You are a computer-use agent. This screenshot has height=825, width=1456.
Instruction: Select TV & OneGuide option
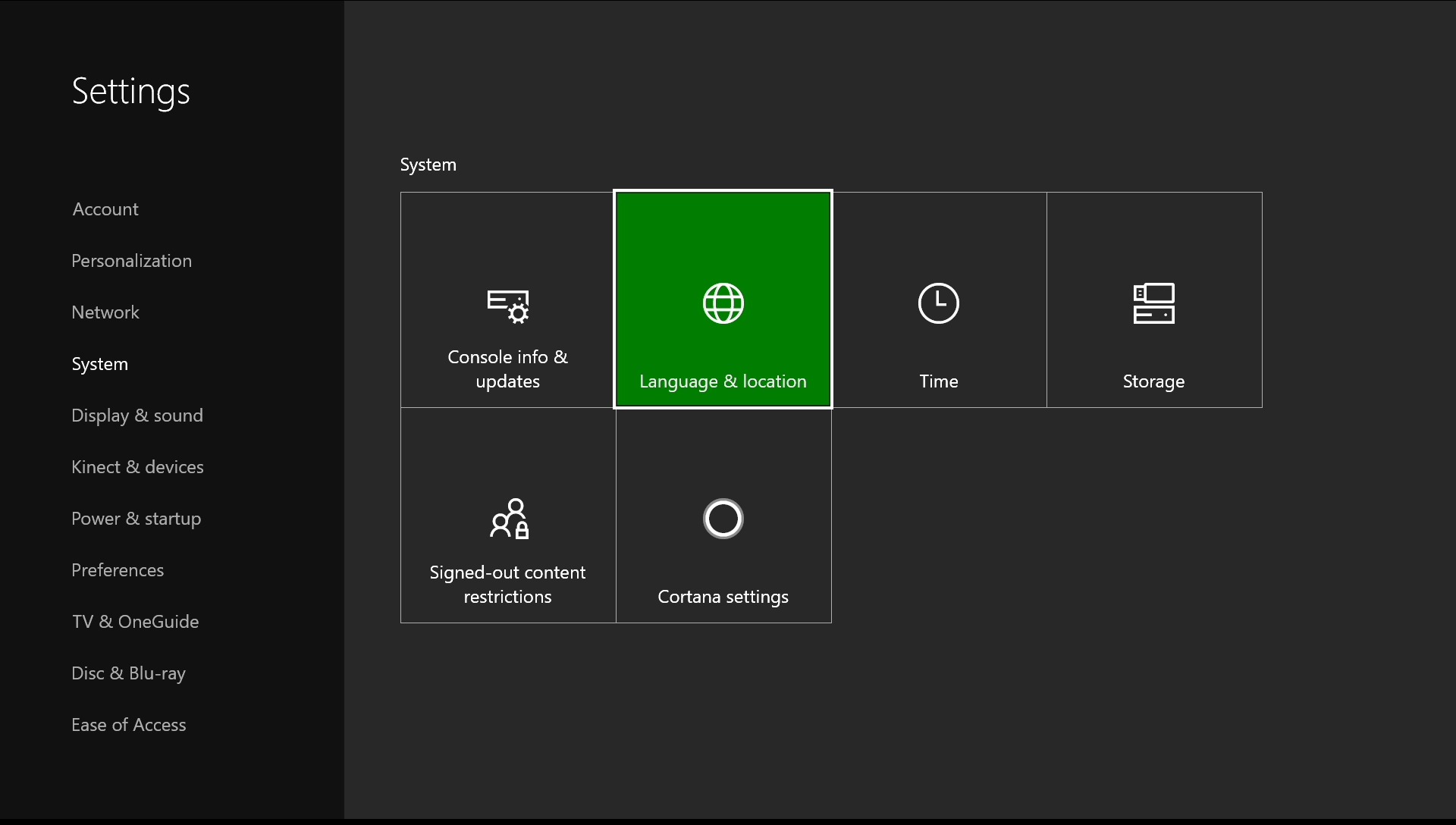135,621
